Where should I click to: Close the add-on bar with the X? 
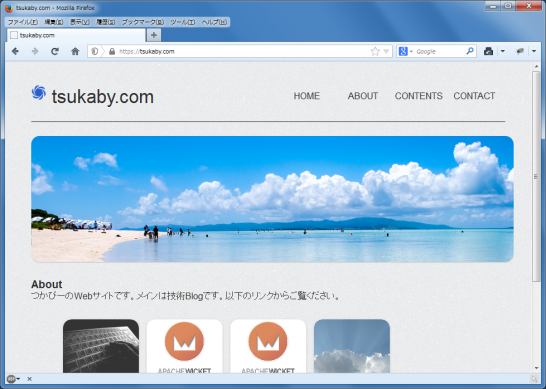(30, 379)
